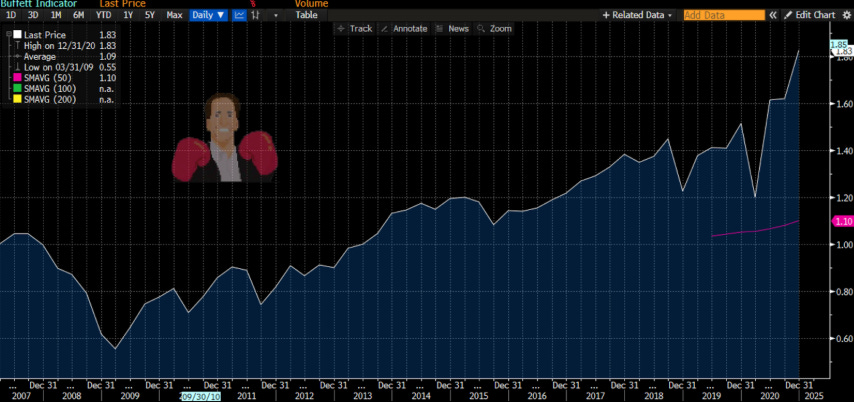Viewport: 854px width, 402px height.
Task: Set range to 5Y
Action: pos(150,15)
